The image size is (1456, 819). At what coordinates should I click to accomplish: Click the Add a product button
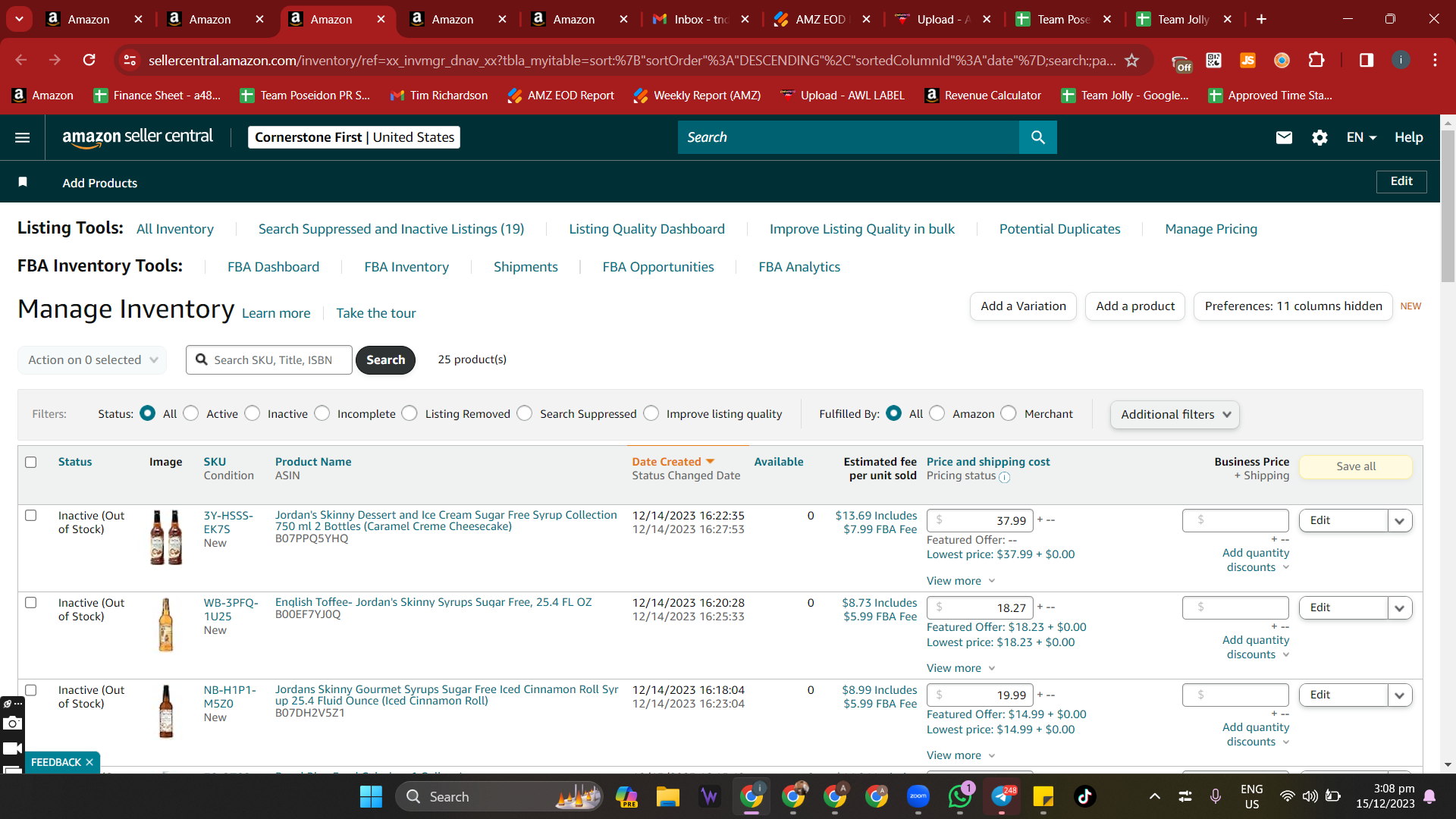(x=1135, y=306)
